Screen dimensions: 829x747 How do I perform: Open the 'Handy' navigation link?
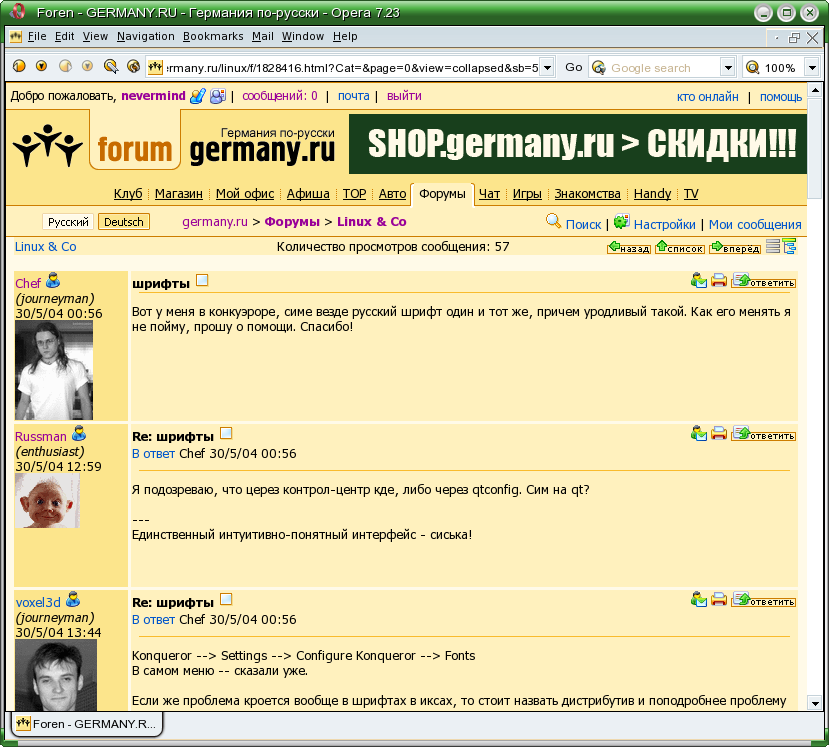click(x=652, y=194)
